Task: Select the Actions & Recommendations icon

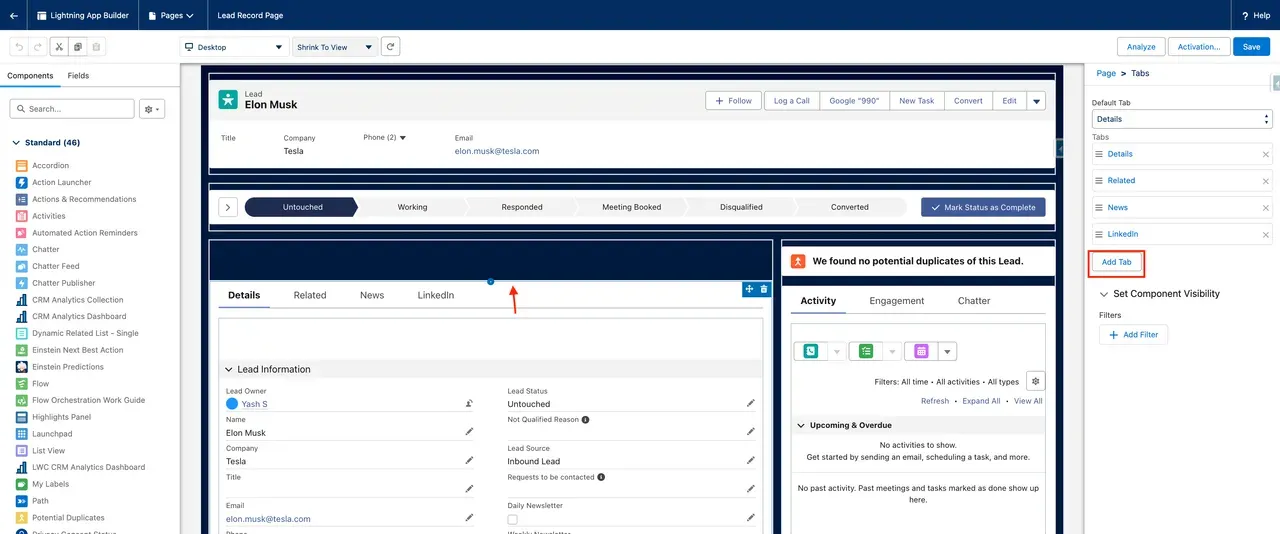Action: tap(22, 199)
